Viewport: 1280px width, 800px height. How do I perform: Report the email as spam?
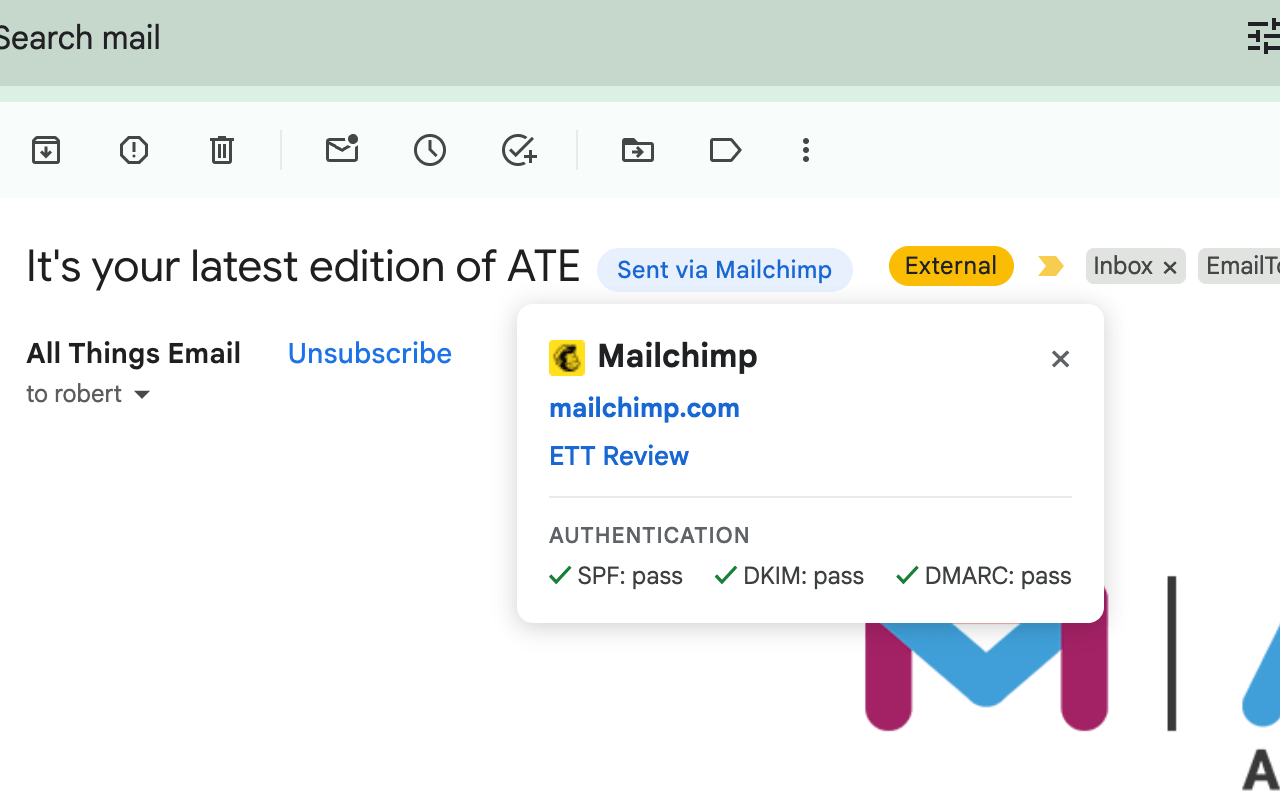(133, 150)
